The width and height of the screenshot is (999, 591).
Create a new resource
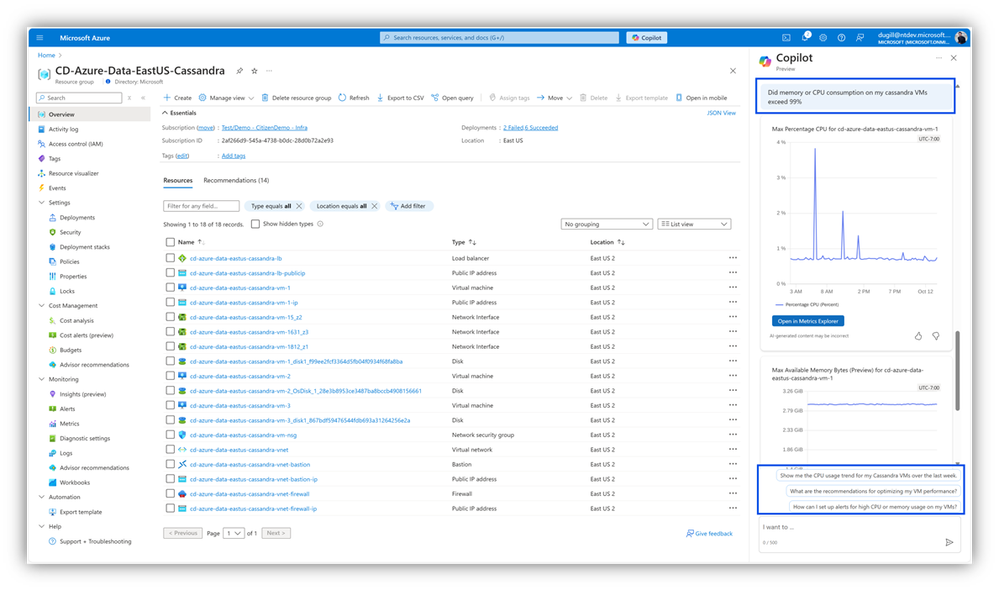[177, 97]
